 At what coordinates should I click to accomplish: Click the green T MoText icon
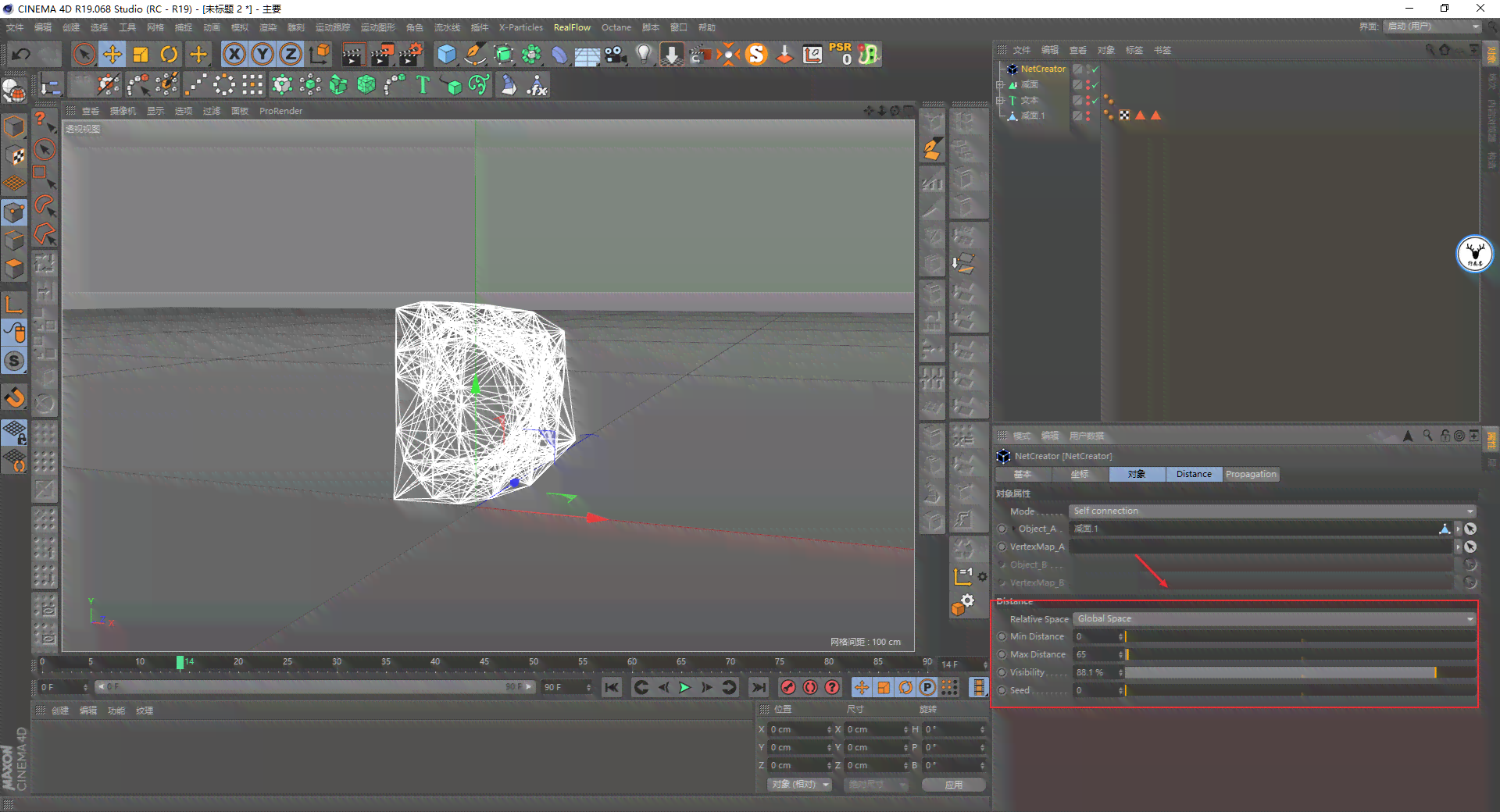(x=423, y=84)
